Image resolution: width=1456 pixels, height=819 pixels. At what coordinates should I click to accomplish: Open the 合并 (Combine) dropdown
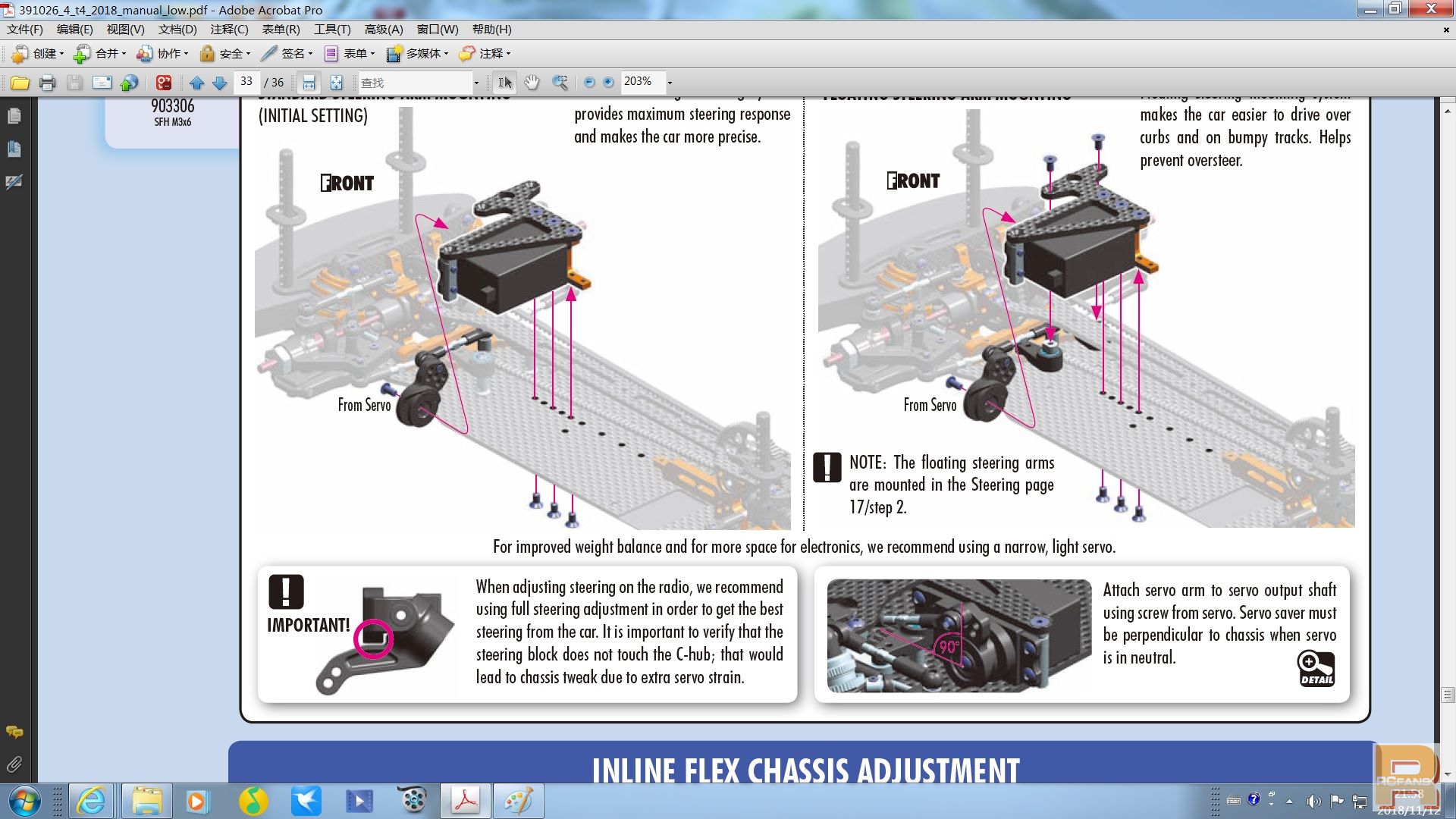(x=100, y=54)
